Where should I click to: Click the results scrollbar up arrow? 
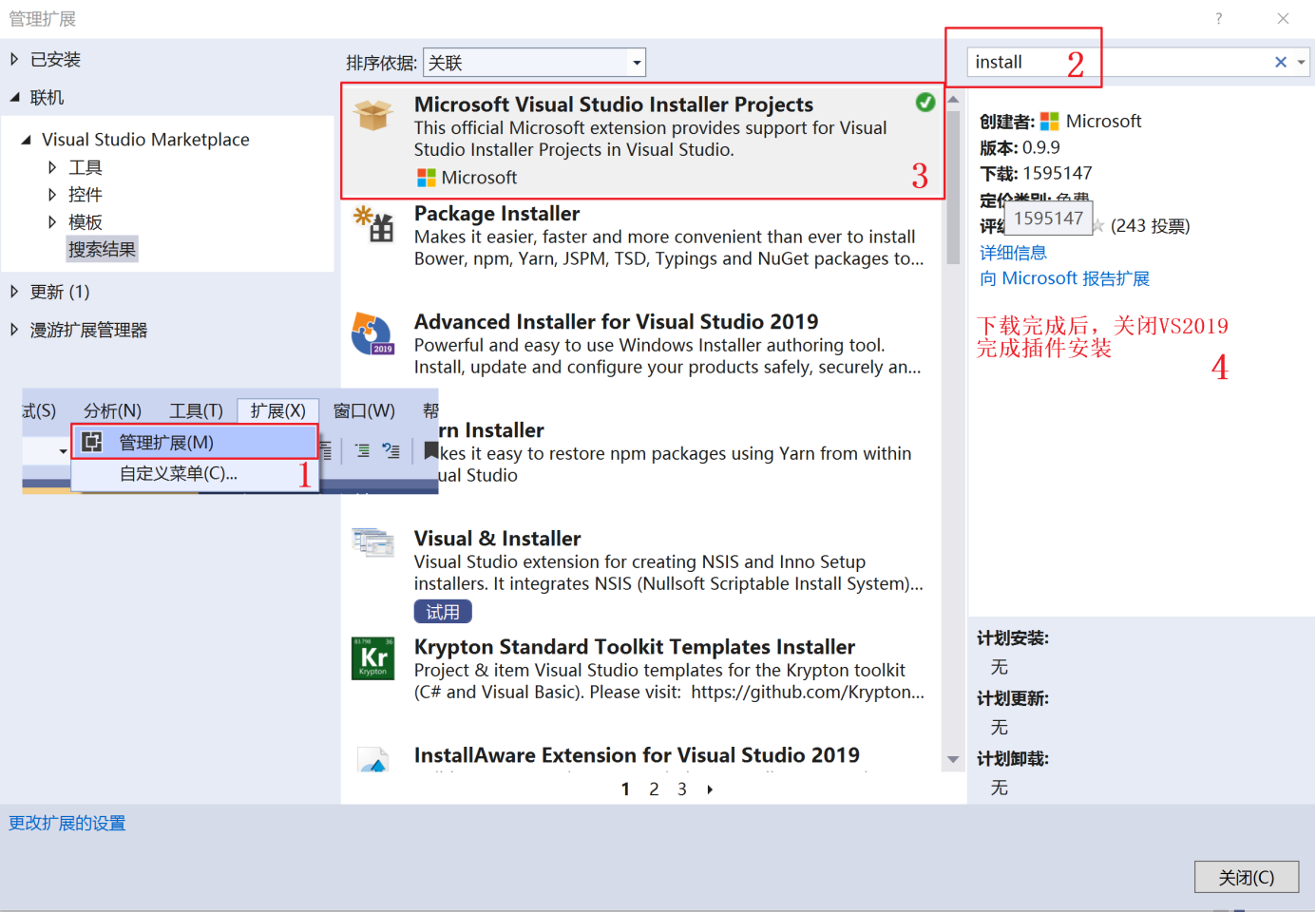(x=953, y=99)
